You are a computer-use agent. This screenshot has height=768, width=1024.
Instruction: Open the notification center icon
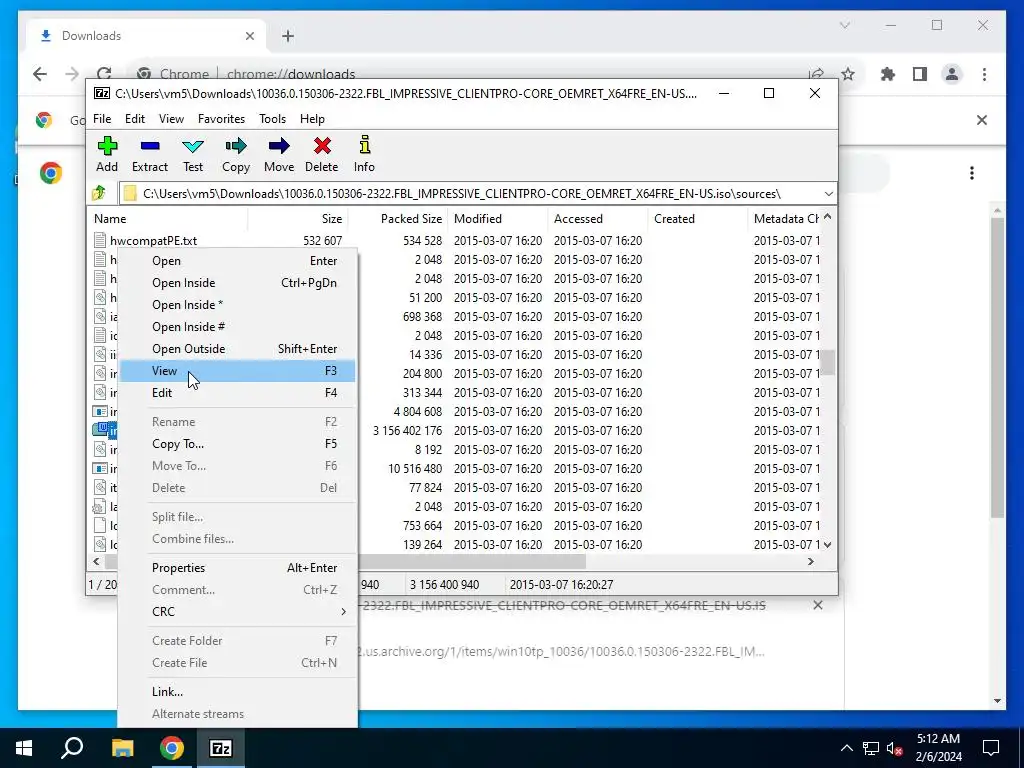click(x=991, y=748)
